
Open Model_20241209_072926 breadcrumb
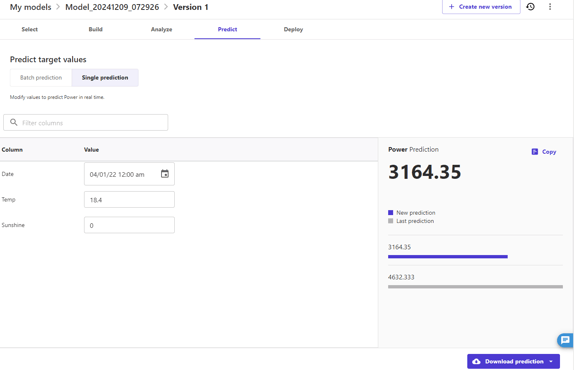(x=112, y=7)
